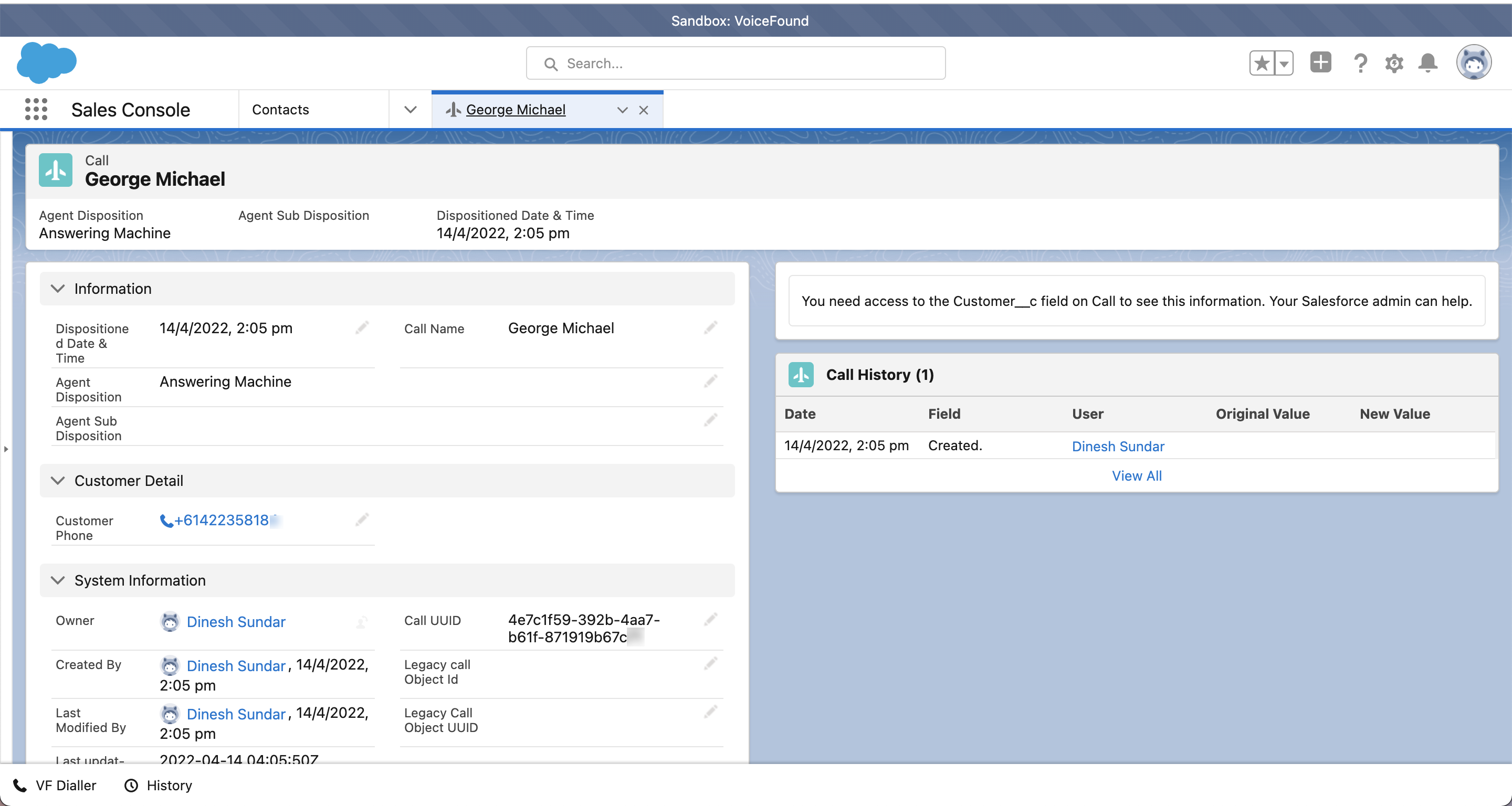Open the Call History (1) related list
The image size is (1512, 806).
(x=880, y=374)
